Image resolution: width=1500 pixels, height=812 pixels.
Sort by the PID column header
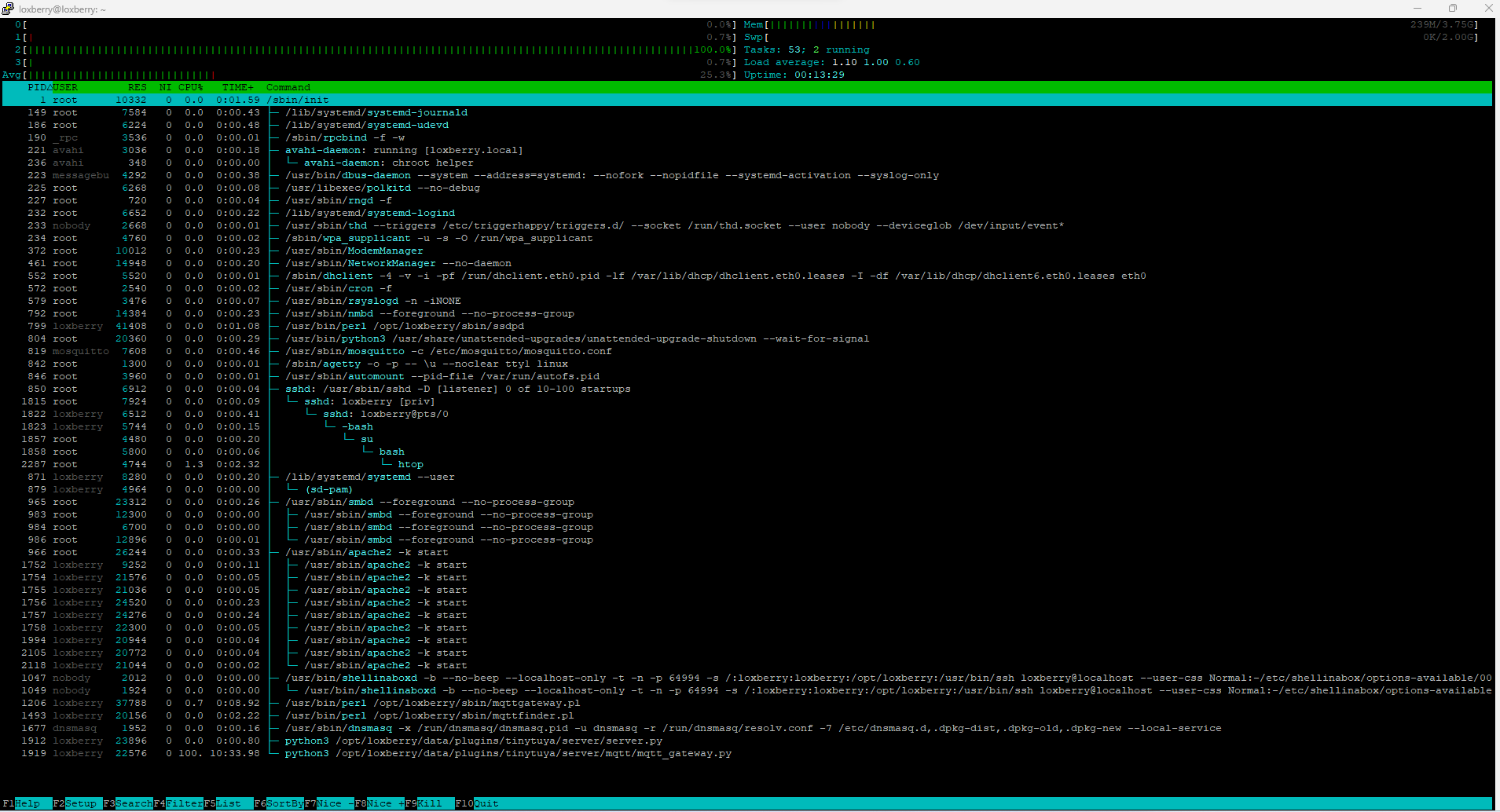[x=37, y=87]
